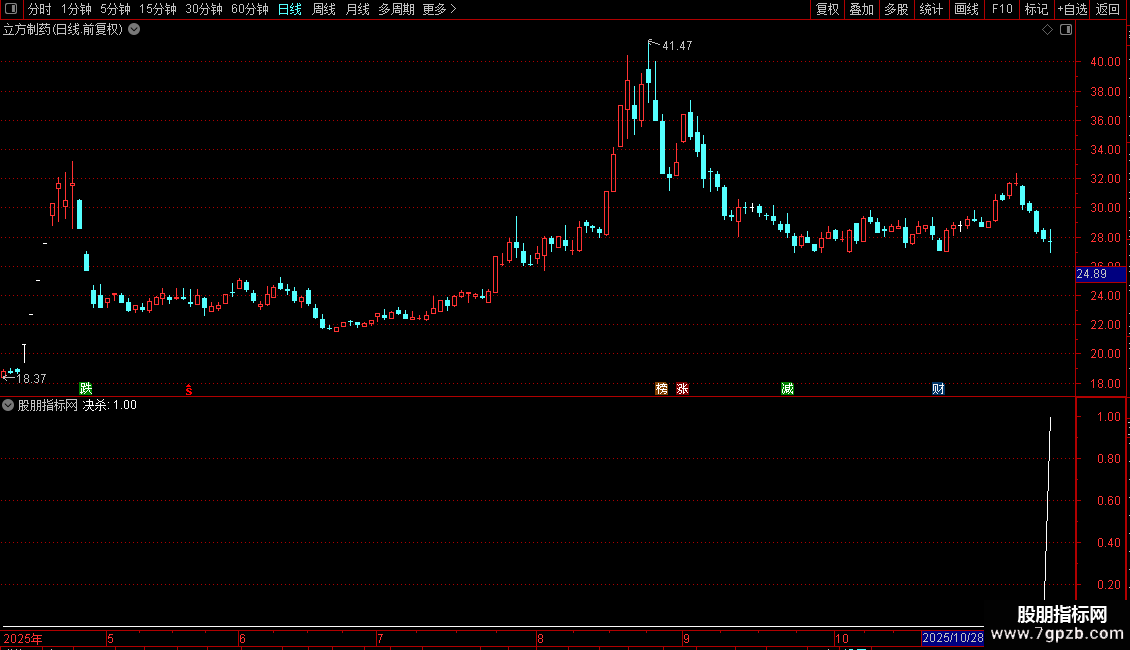Screen dimensions: 1130x650
Task: Click month 9 on the time axis
Action: 686,638
